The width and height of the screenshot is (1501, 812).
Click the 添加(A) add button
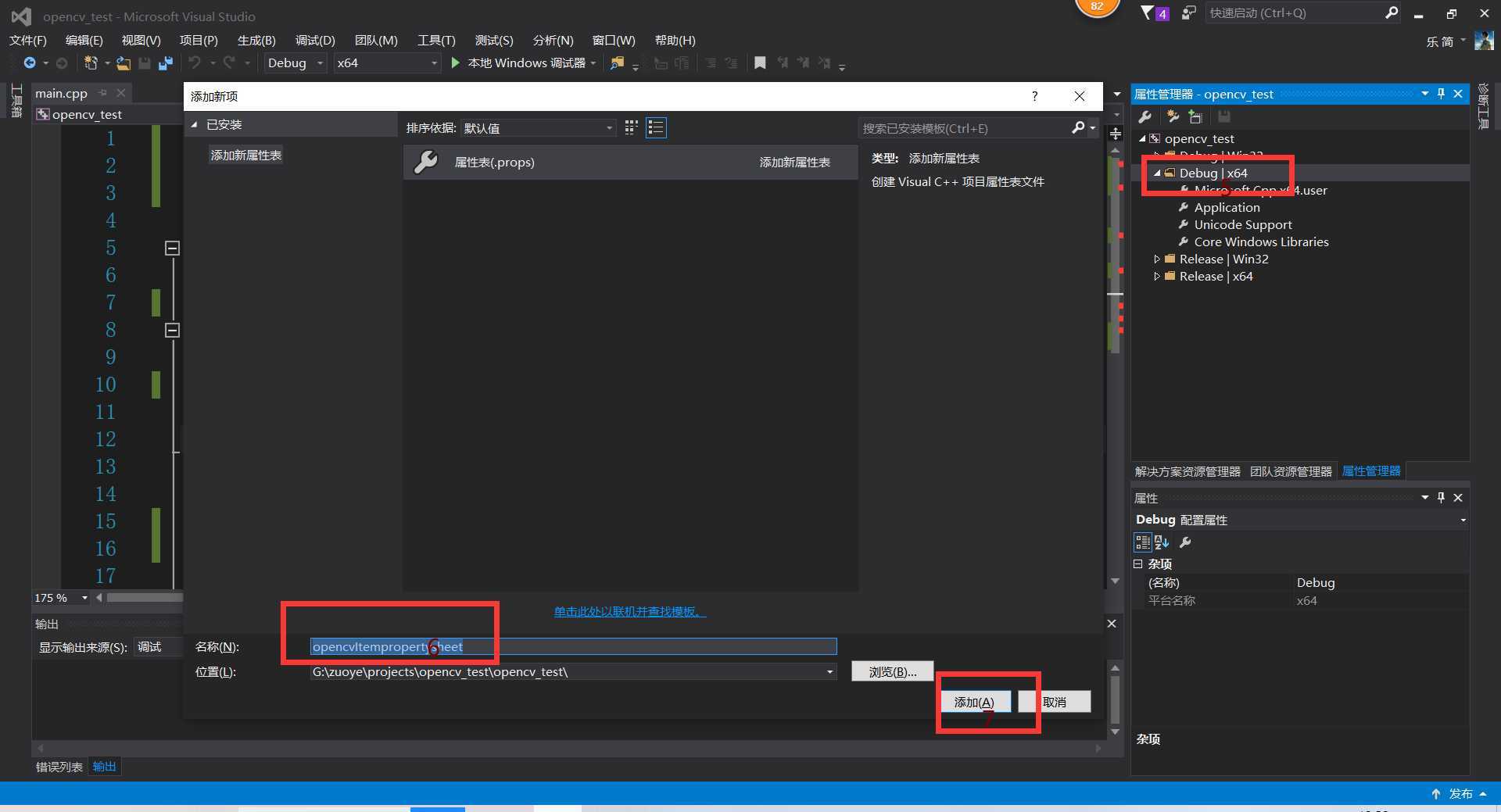(x=974, y=702)
